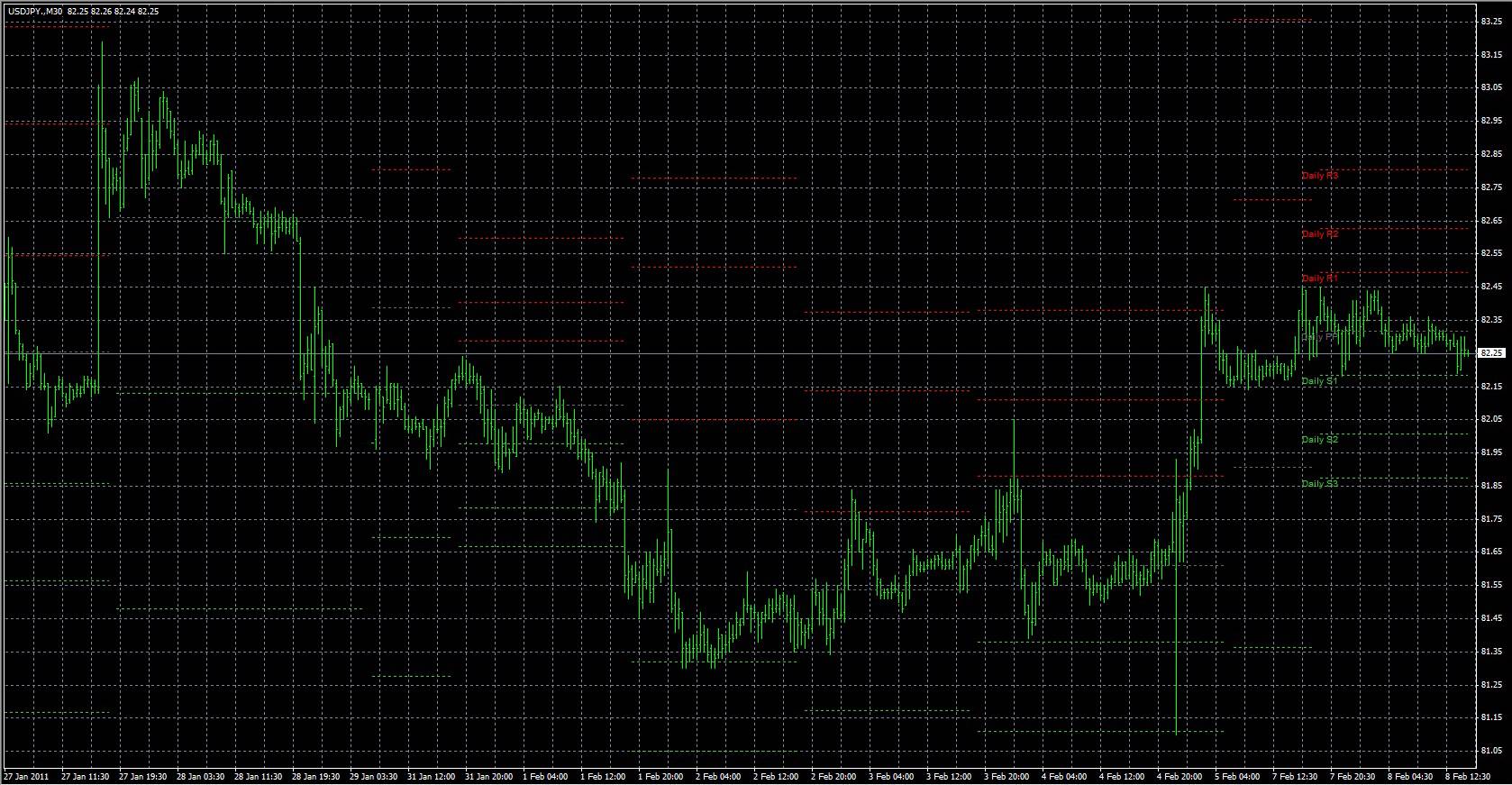
Task: Click the 4 Feb 20:00 time label
Action: pyautogui.click(x=1181, y=776)
